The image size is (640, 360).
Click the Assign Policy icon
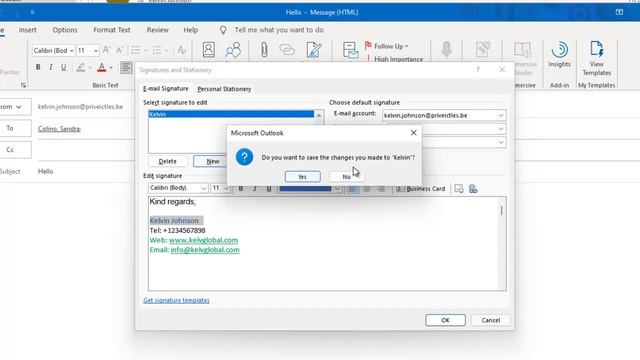pyautogui.click(x=350, y=50)
